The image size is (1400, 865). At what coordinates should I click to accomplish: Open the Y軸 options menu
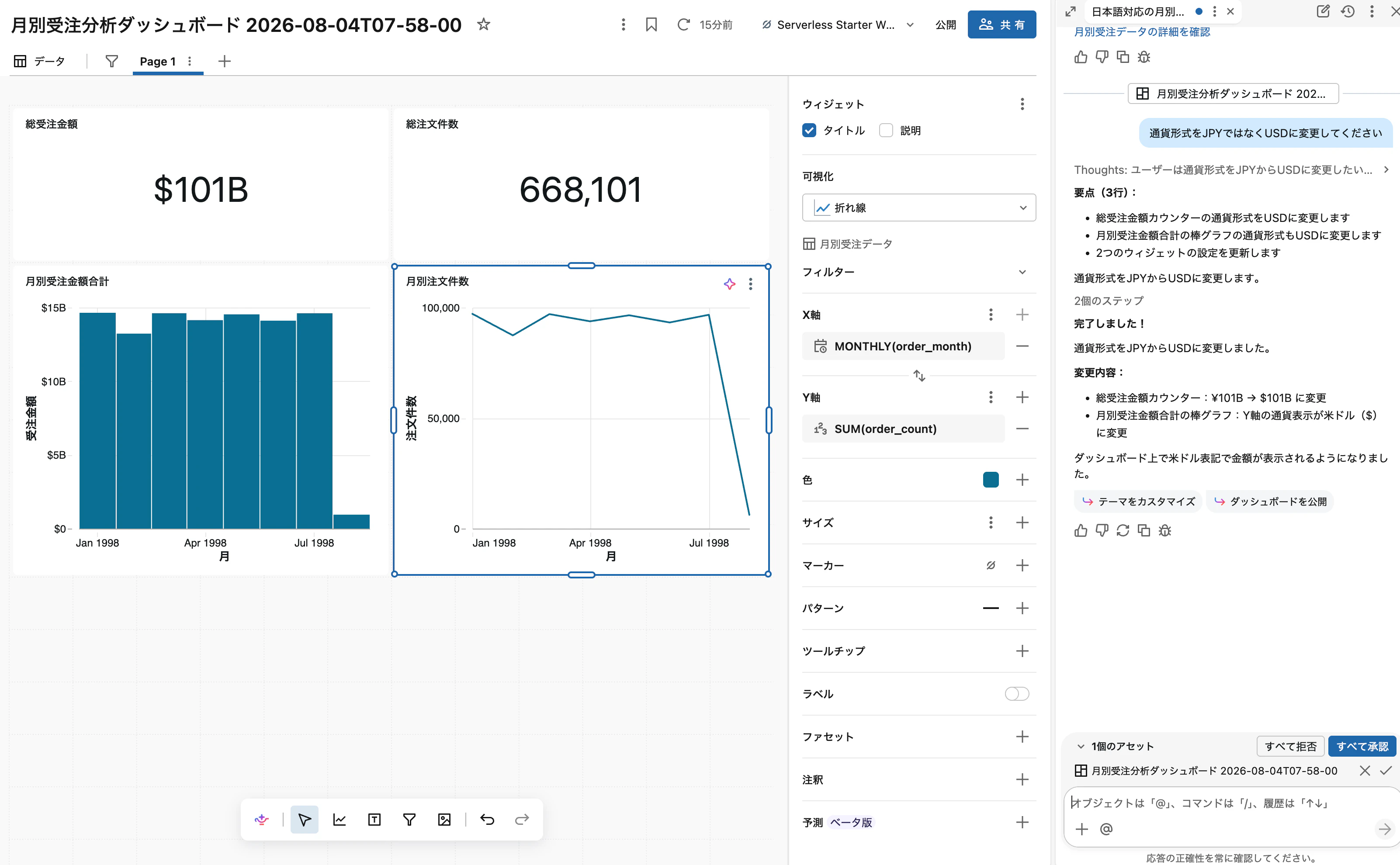(990, 397)
